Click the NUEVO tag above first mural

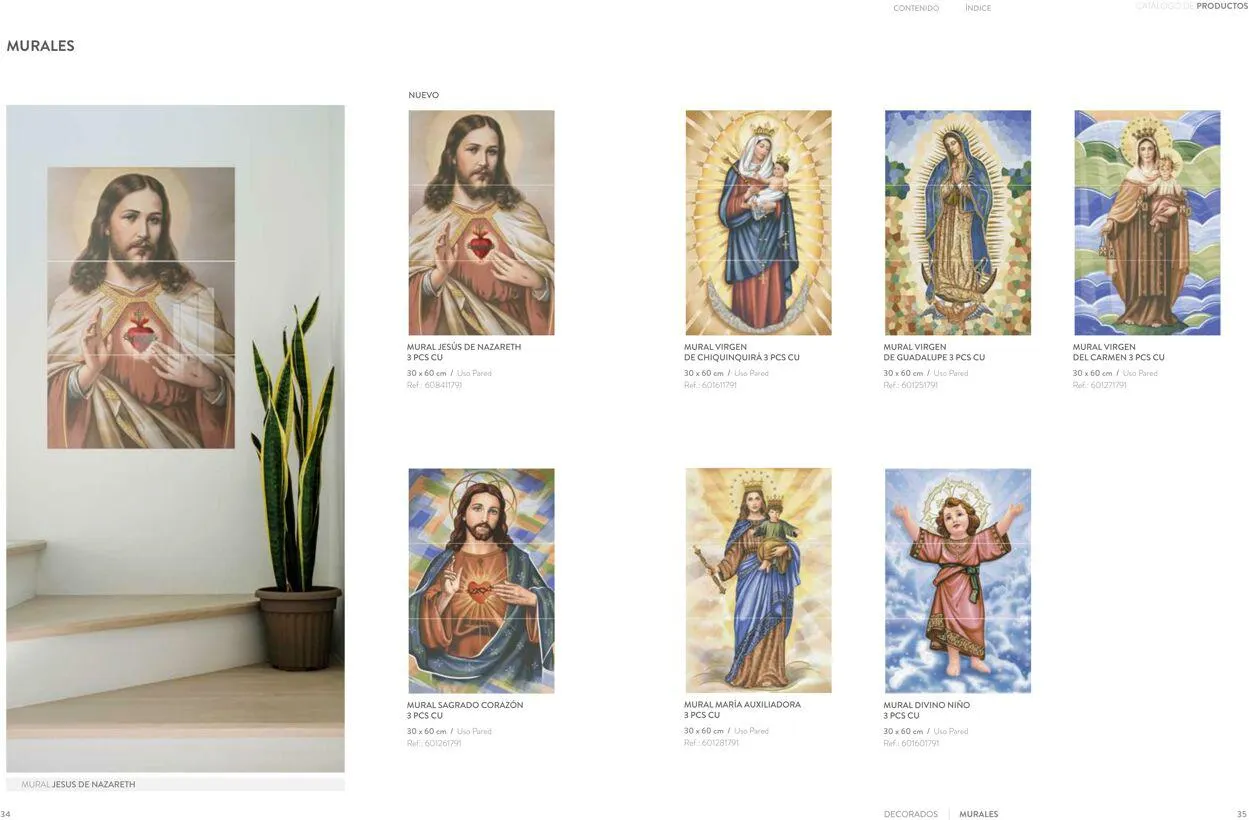pos(423,95)
